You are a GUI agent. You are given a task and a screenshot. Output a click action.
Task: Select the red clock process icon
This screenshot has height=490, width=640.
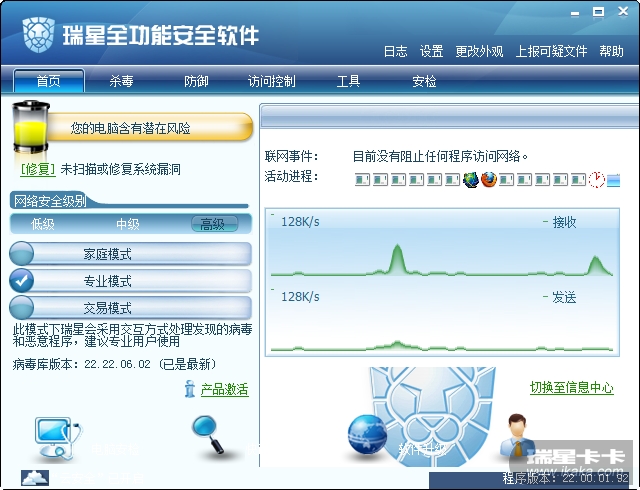pyautogui.click(x=596, y=180)
